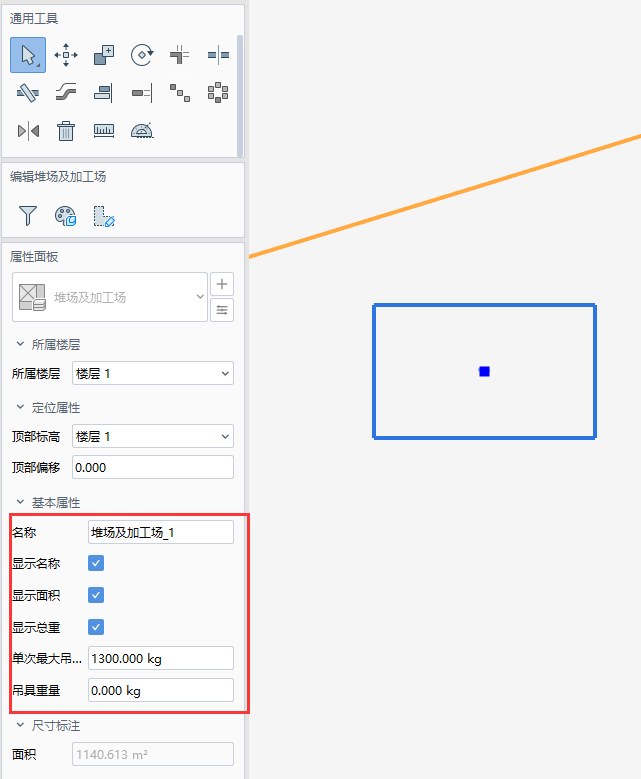Activate the break/cut element tool
This screenshot has height=779, width=641.
[28, 93]
